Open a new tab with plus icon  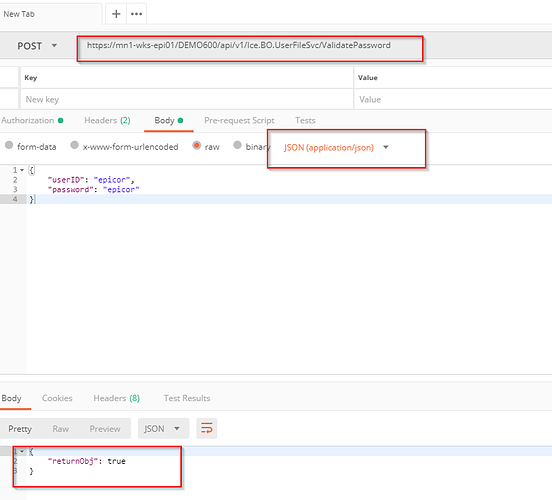click(x=116, y=14)
